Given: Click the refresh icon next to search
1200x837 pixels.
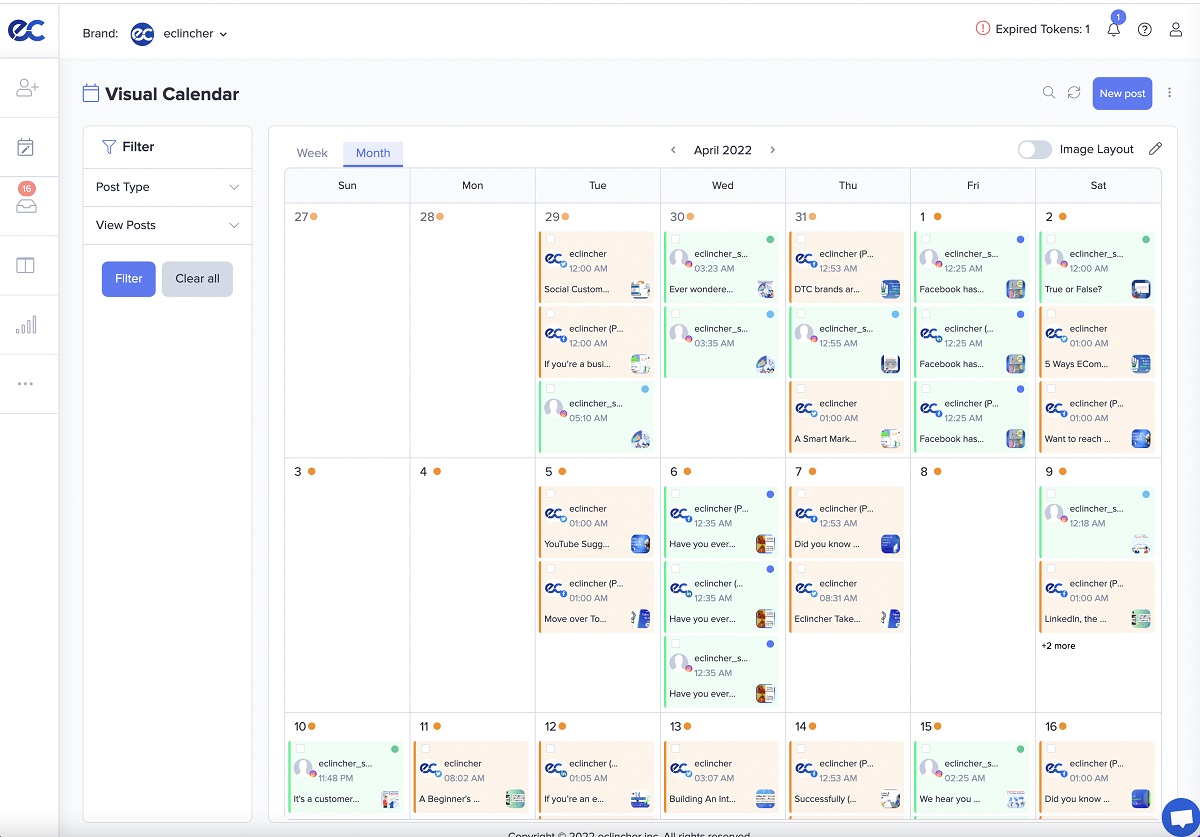Looking at the screenshot, I should 1074,92.
